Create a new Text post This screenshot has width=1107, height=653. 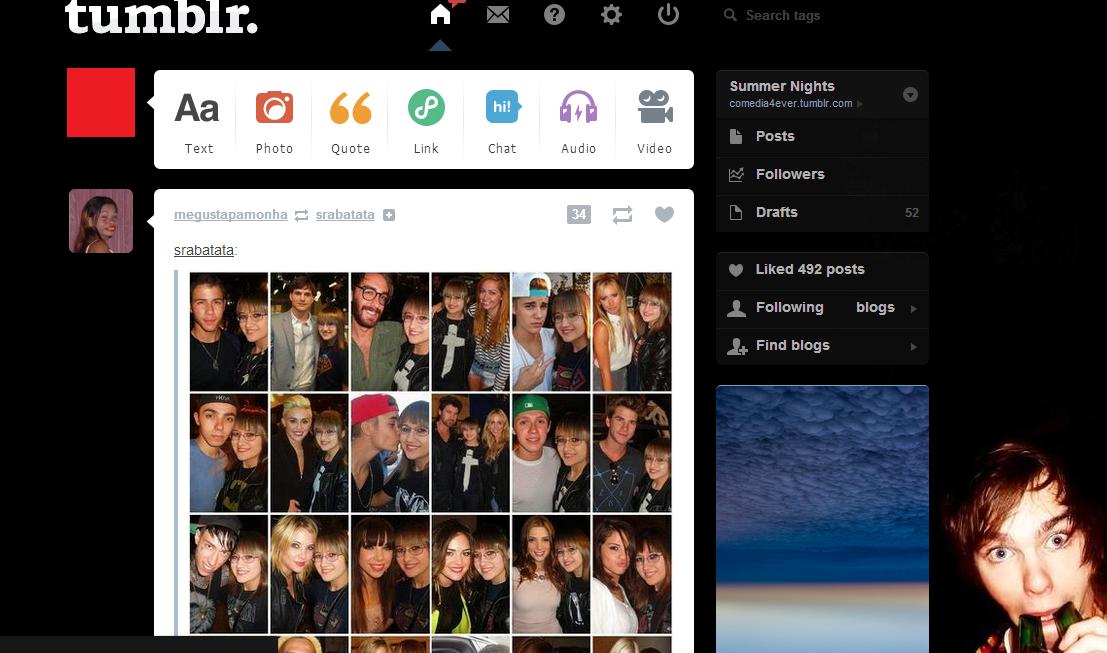(x=198, y=121)
